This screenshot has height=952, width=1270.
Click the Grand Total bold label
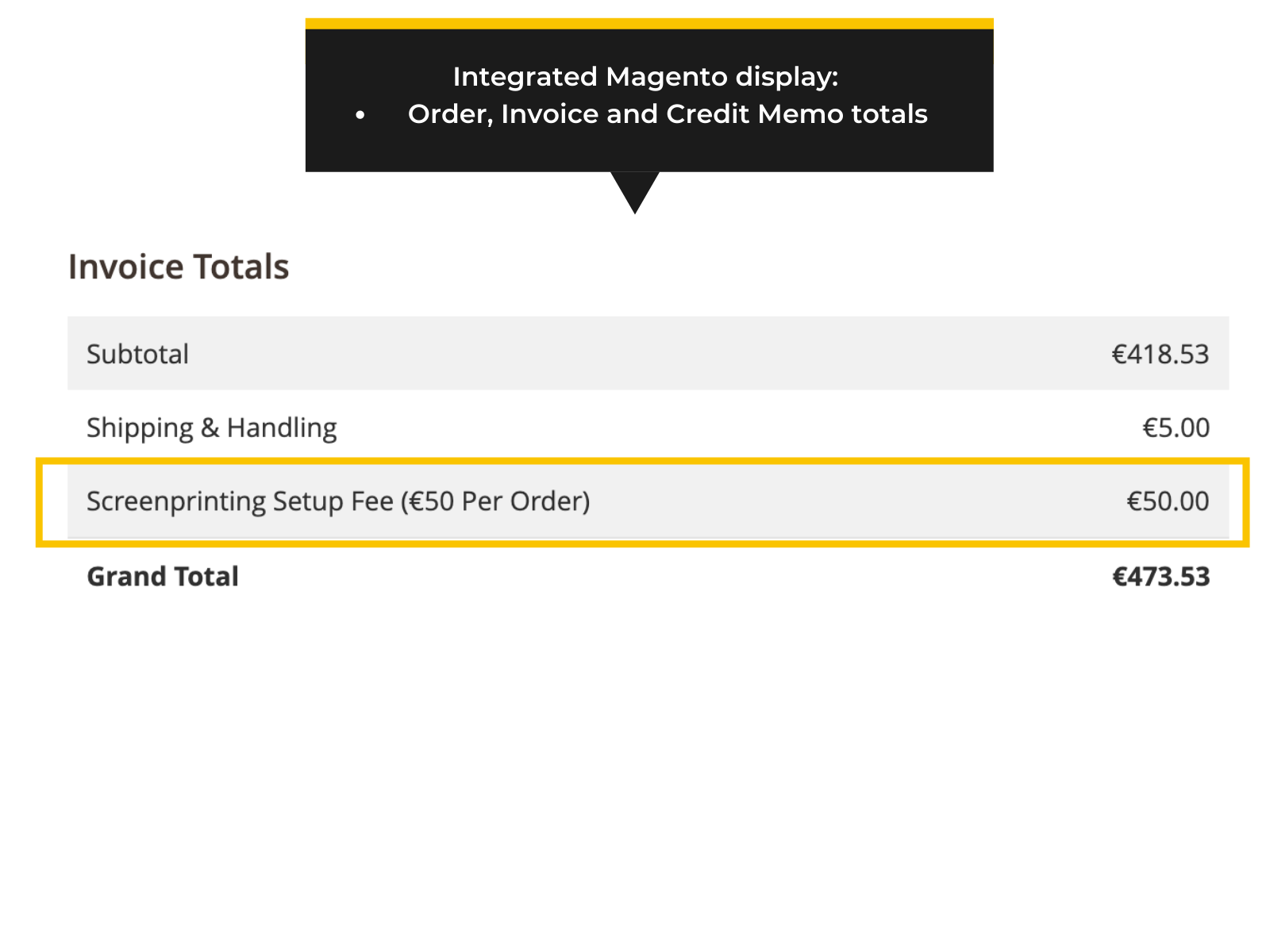[x=161, y=576]
